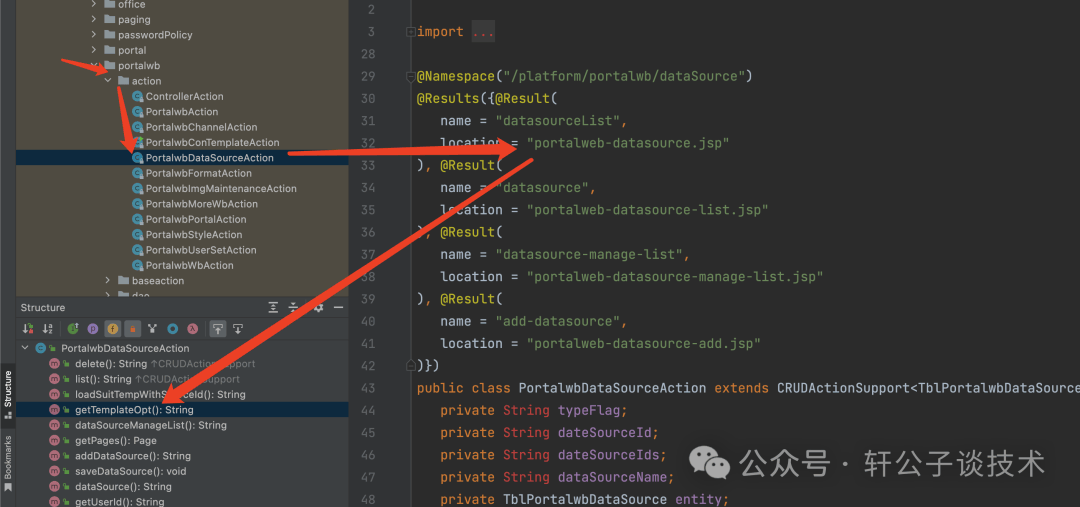
Task: Expand the passwordPolicy folder
Action: [94, 35]
